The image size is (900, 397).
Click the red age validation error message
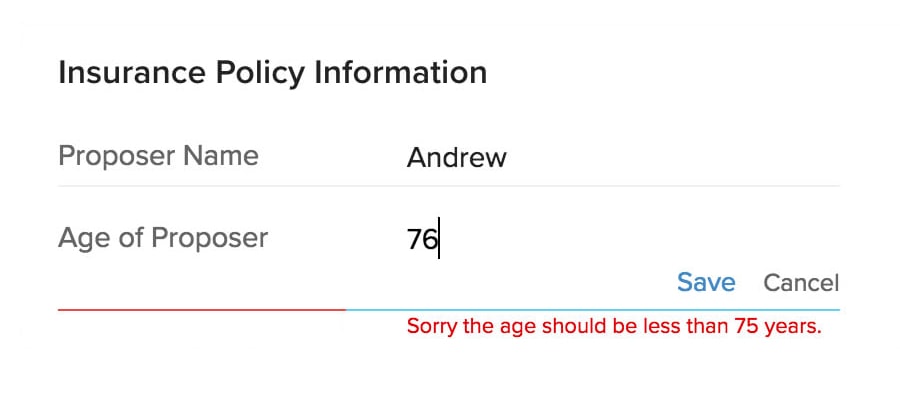[x=614, y=326]
